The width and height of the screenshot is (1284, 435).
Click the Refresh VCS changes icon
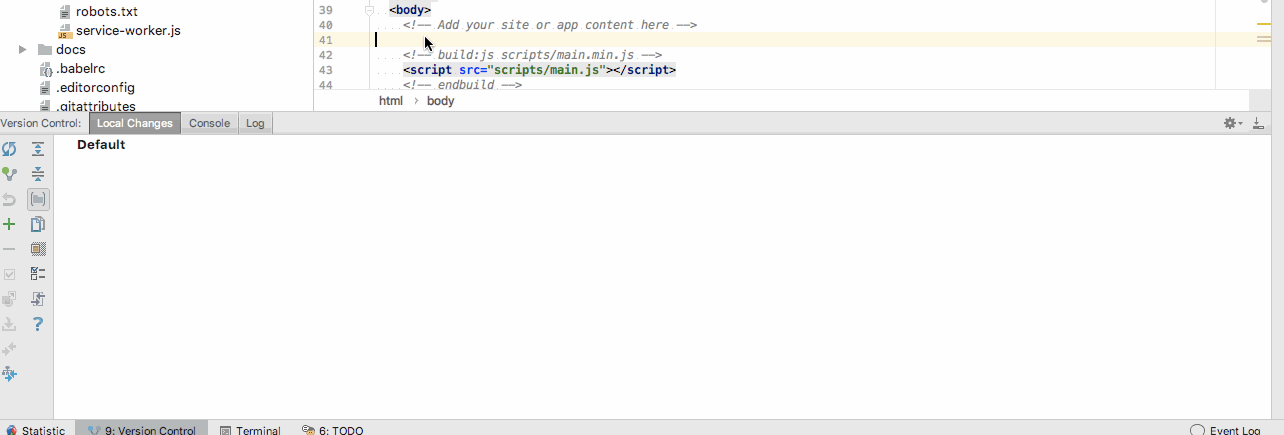(x=9, y=149)
